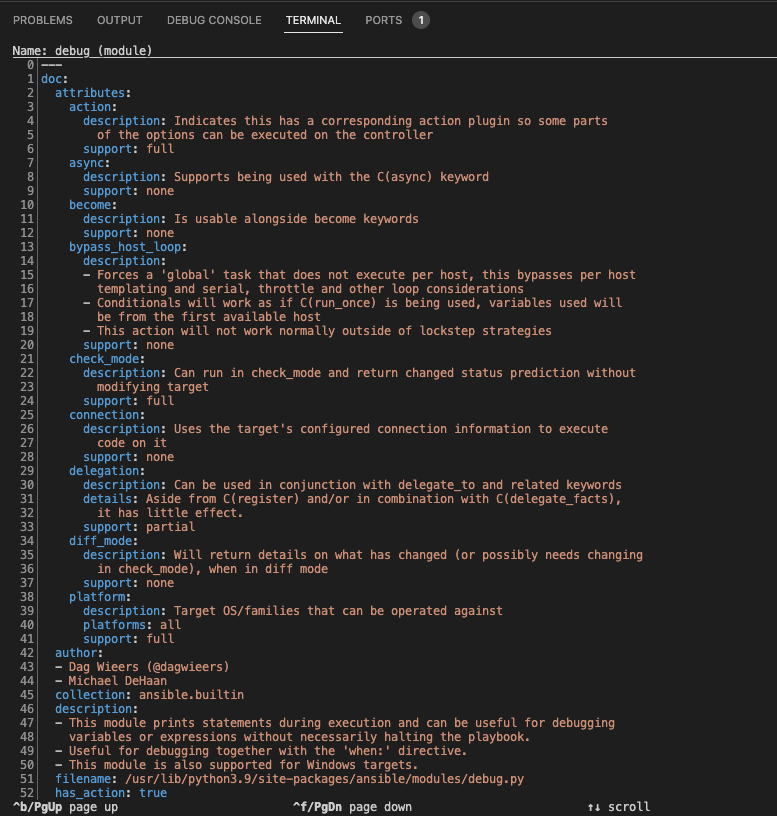Click the '^b/PgUp page up' hint
Screen dimensions: 777x816
pos(66,807)
